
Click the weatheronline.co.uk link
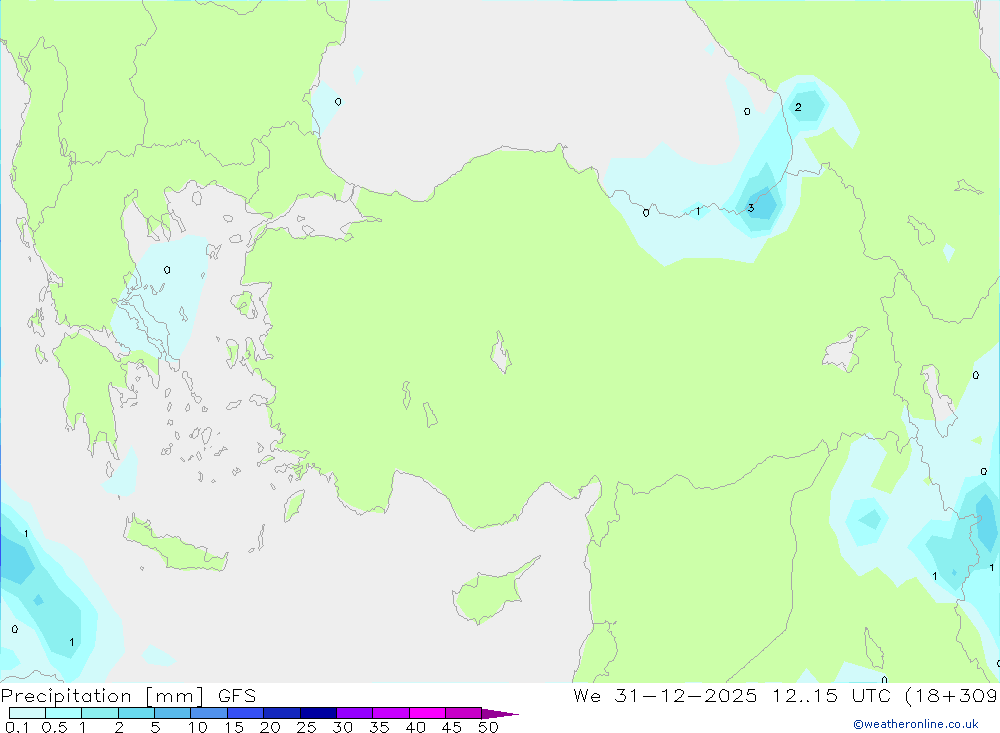tap(916, 724)
